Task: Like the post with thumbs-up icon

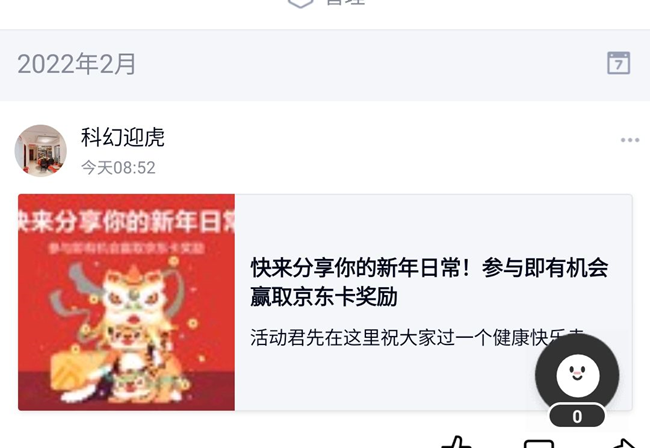Action: [456, 443]
